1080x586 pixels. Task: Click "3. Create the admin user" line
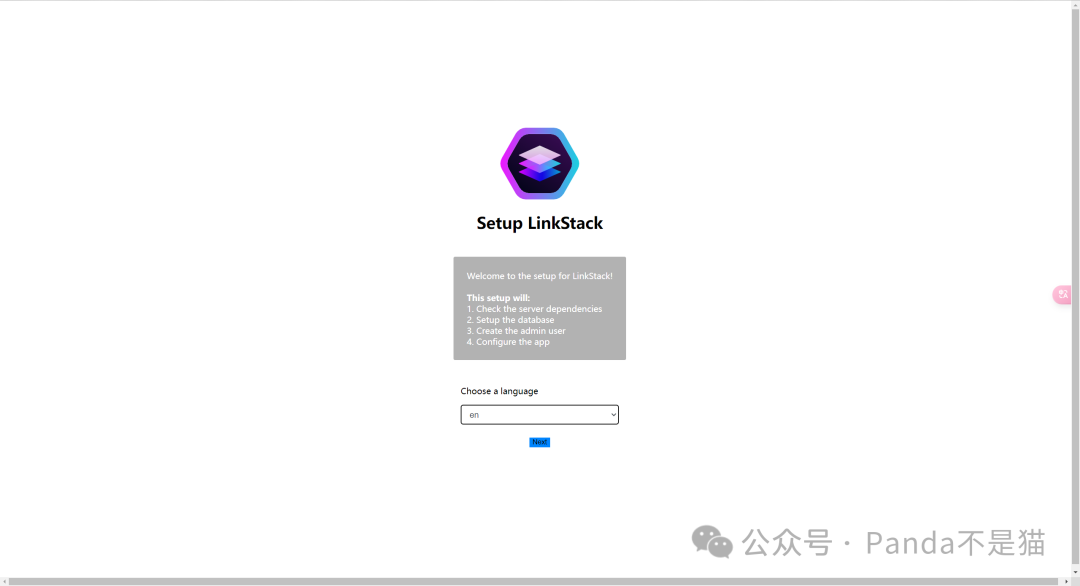coord(516,331)
